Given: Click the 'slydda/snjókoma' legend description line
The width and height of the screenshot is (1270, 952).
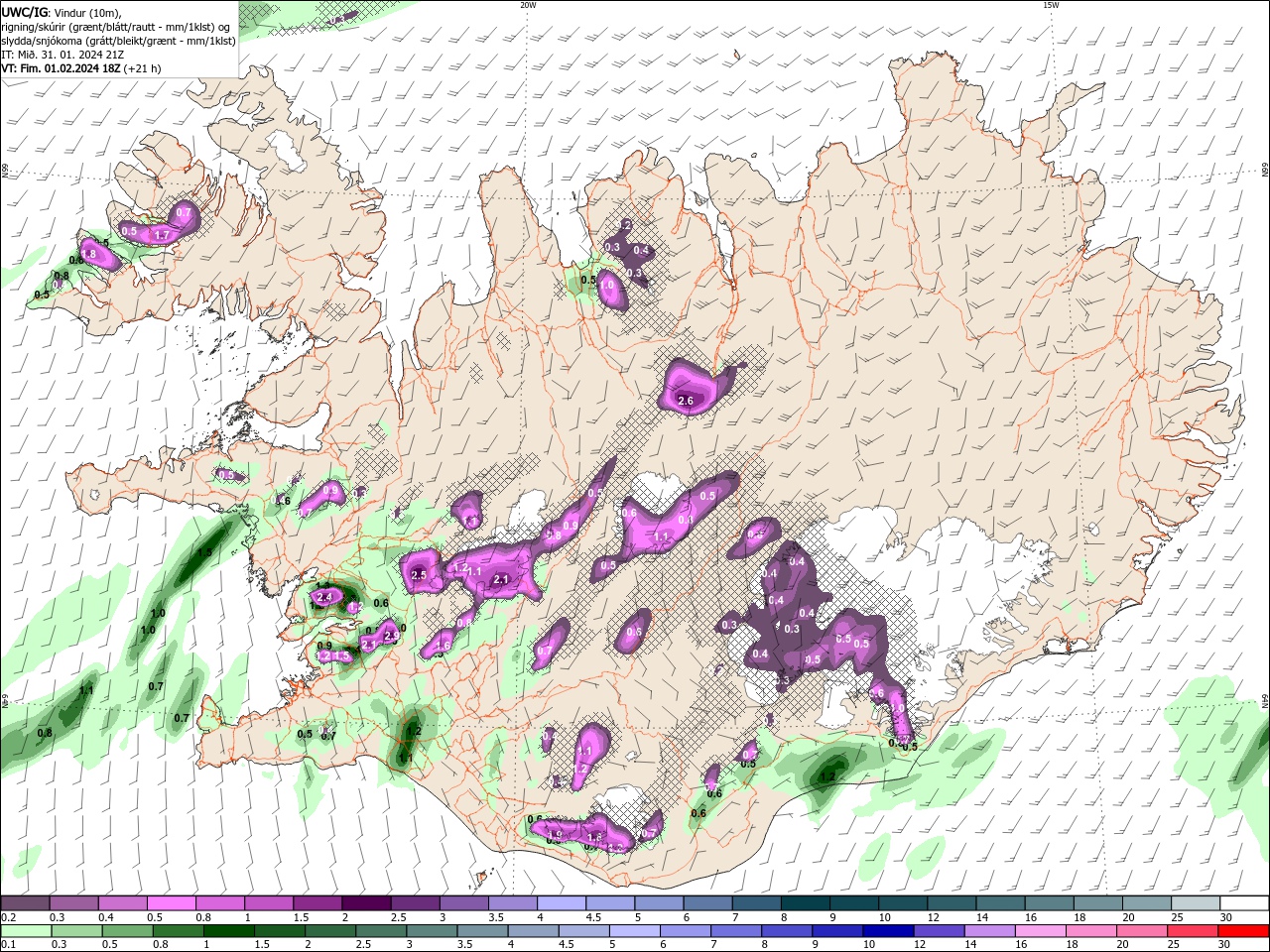Looking at the screenshot, I should point(119,41).
